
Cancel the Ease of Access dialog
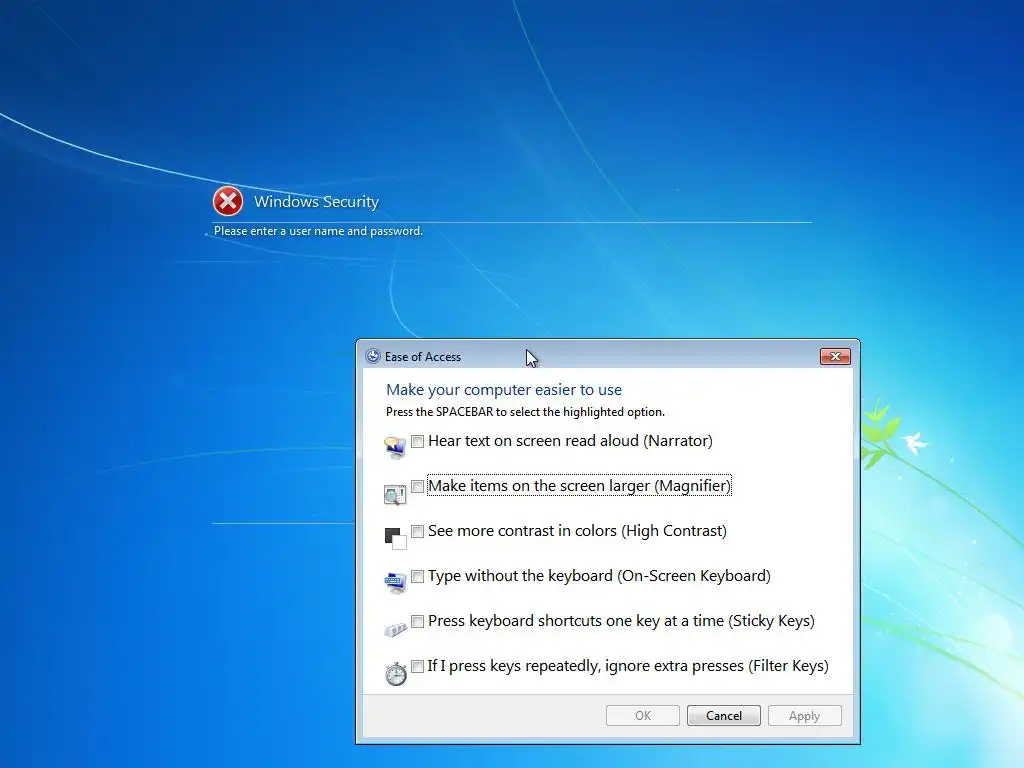coord(724,716)
